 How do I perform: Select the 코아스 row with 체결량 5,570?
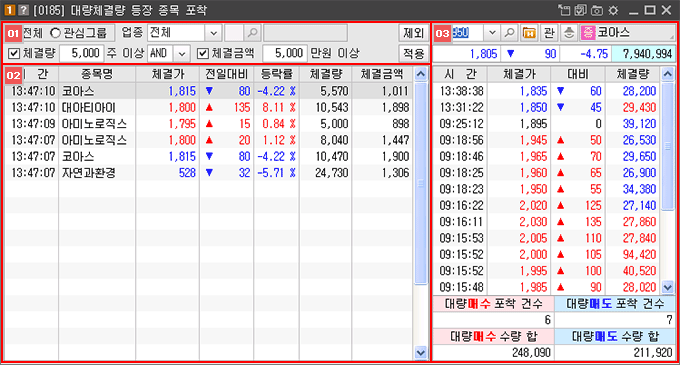point(209,91)
